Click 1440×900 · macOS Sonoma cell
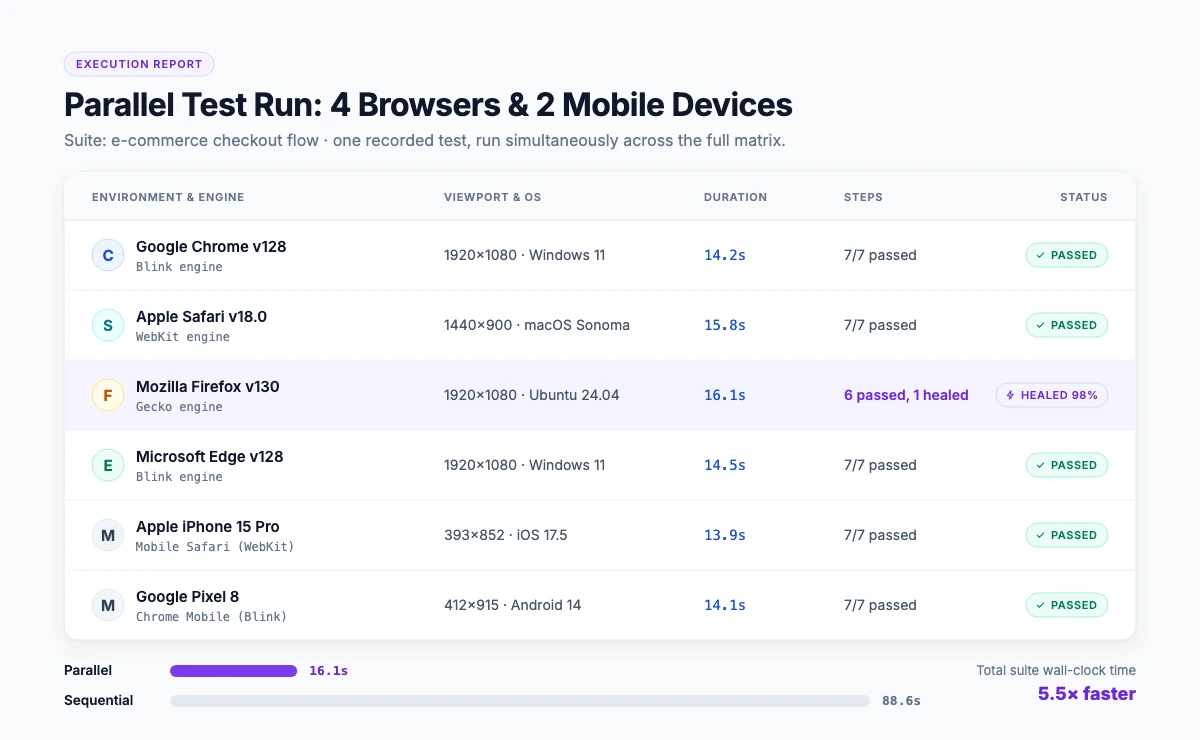Viewport: 1200px width, 740px height. 537,325
